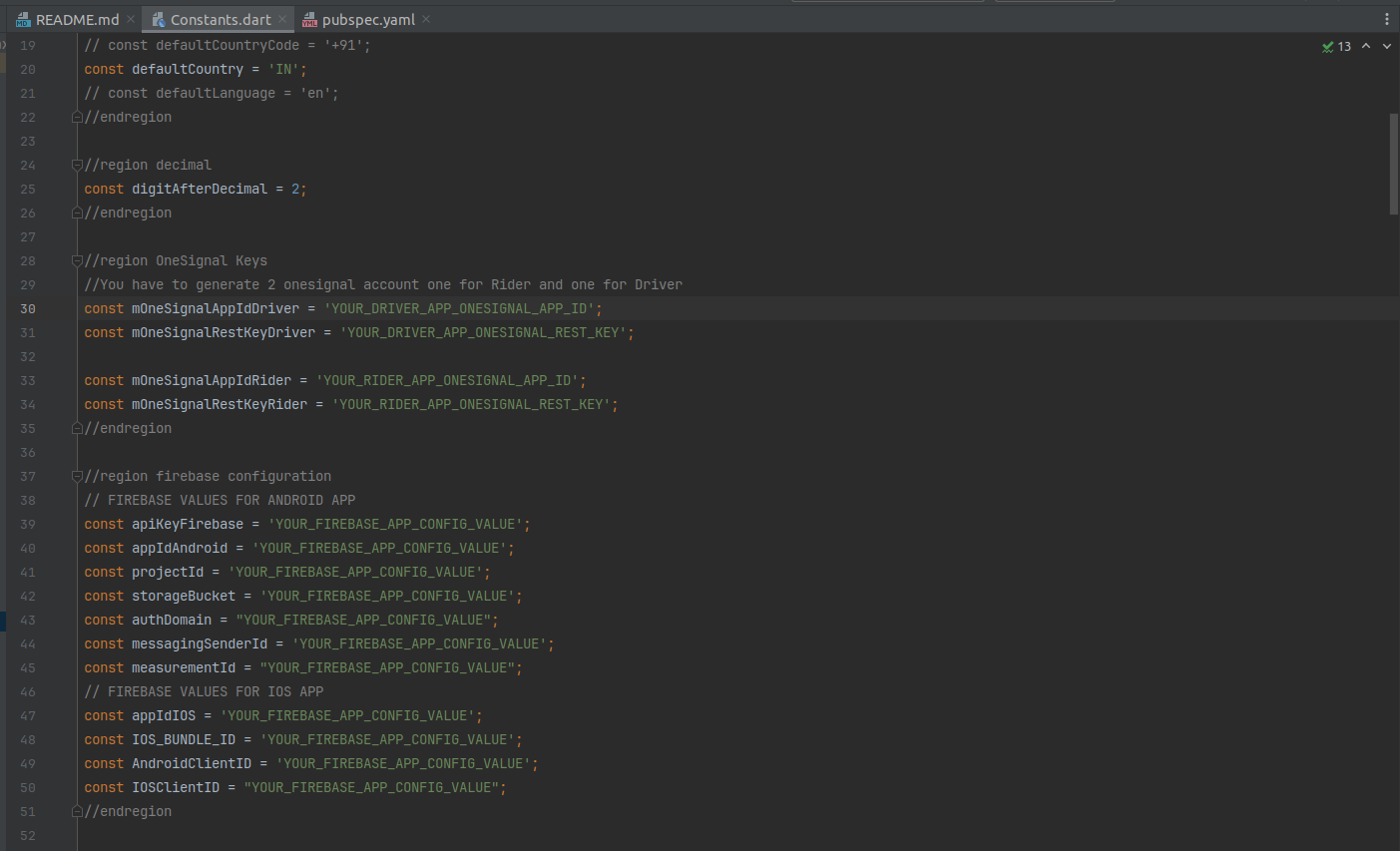Click the comment about generating 2 onesignal accounts
1400x851 pixels.
click(x=383, y=284)
